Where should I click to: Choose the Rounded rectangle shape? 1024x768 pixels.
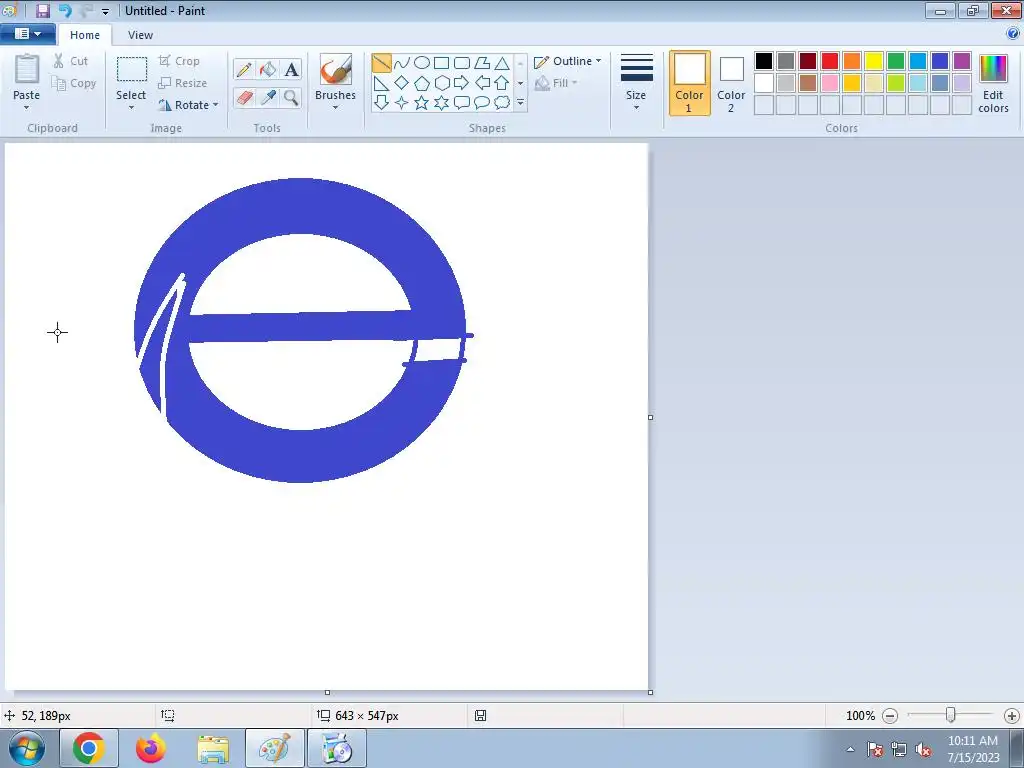pyautogui.click(x=462, y=63)
